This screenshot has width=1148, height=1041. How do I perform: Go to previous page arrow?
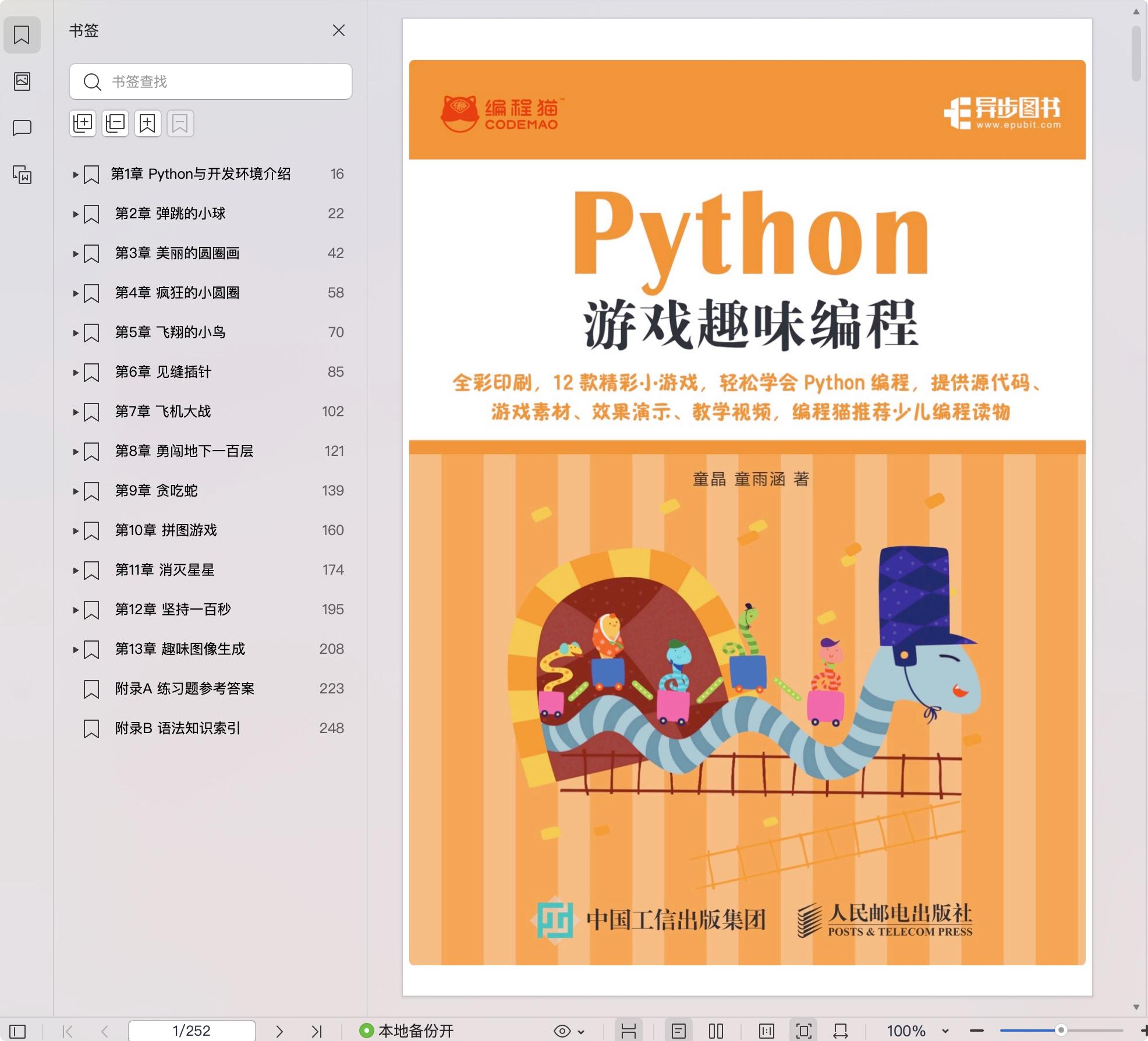(105, 1031)
